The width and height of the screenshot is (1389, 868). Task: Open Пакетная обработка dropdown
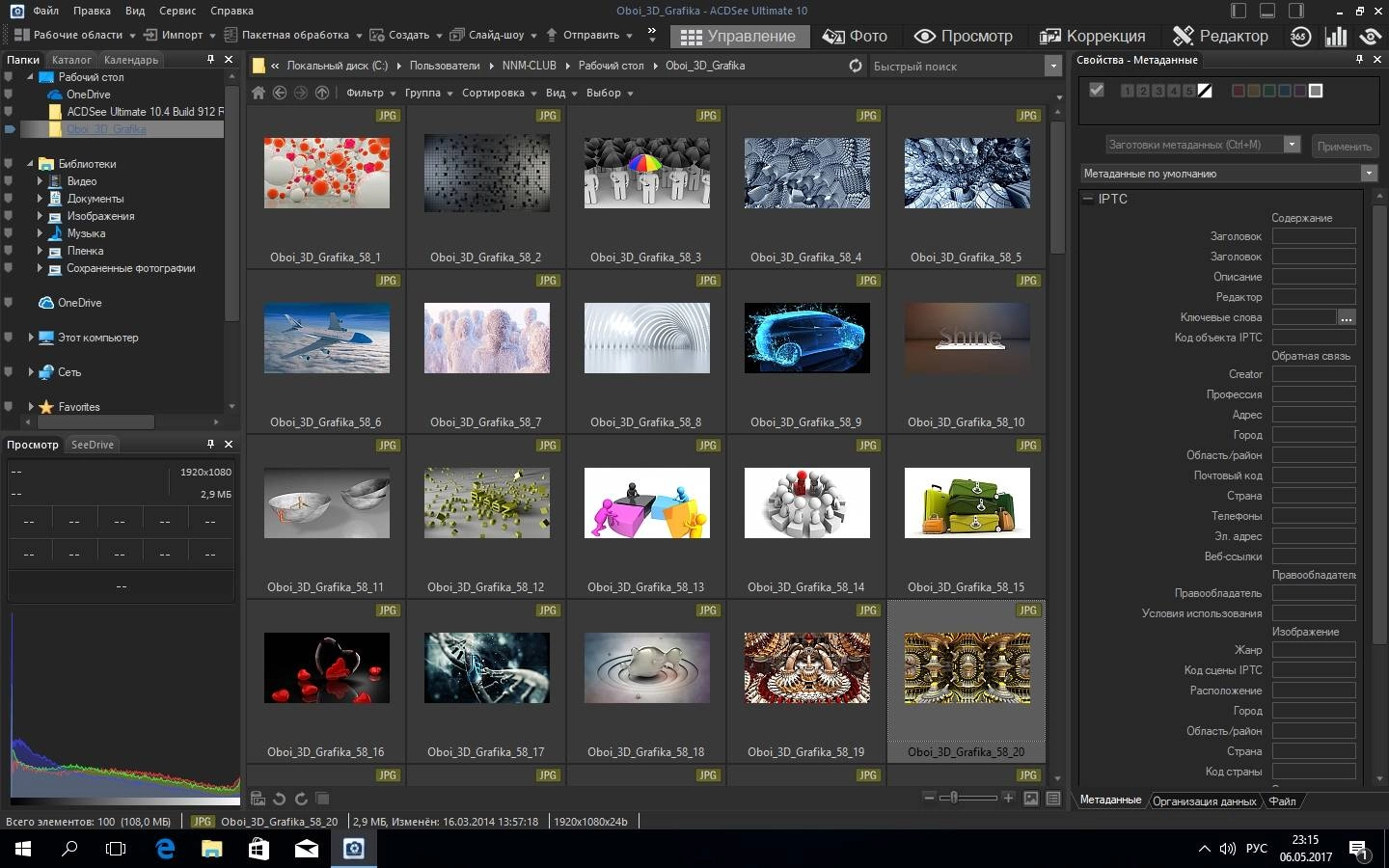point(293,35)
